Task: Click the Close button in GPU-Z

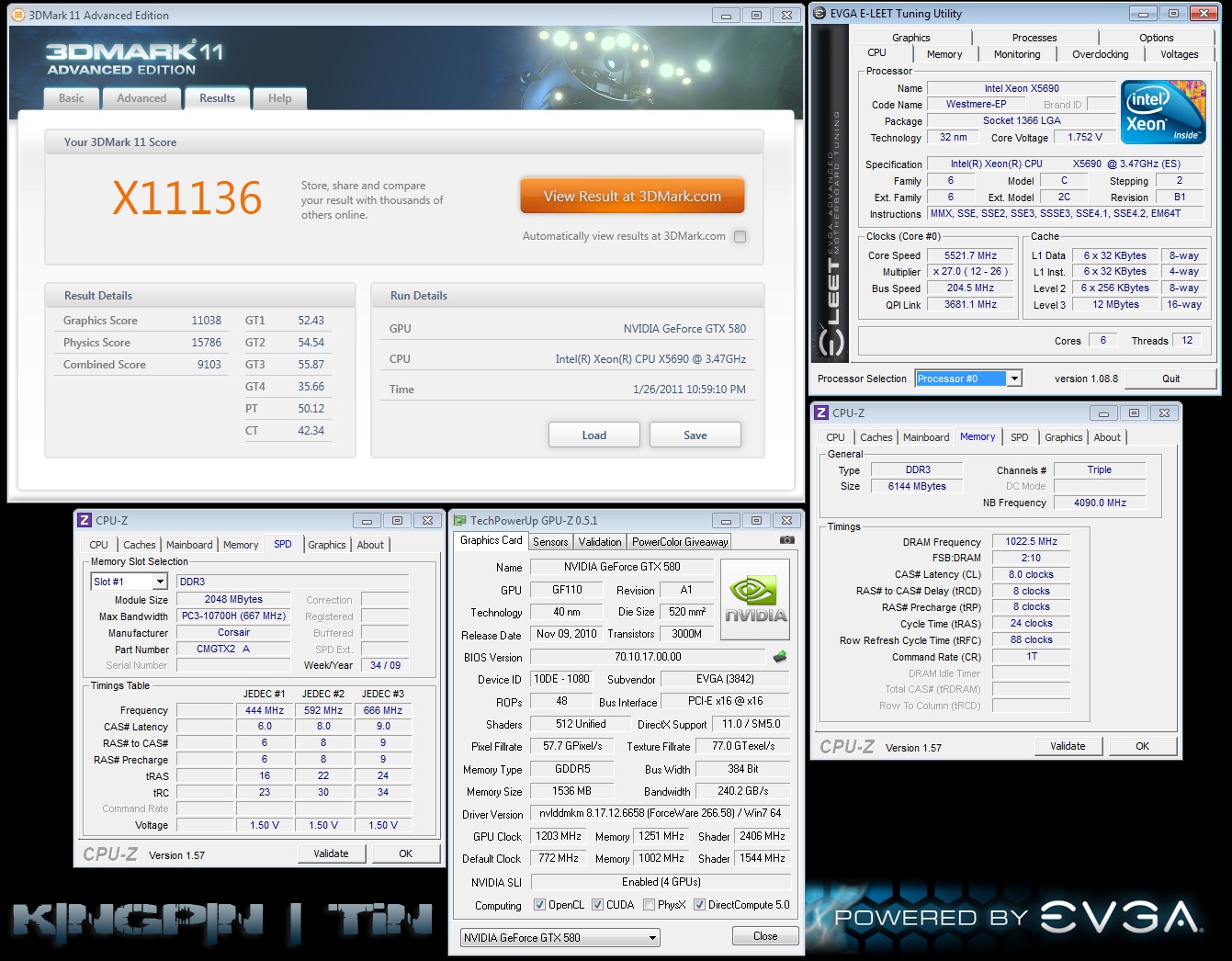Action: pos(765,936)
